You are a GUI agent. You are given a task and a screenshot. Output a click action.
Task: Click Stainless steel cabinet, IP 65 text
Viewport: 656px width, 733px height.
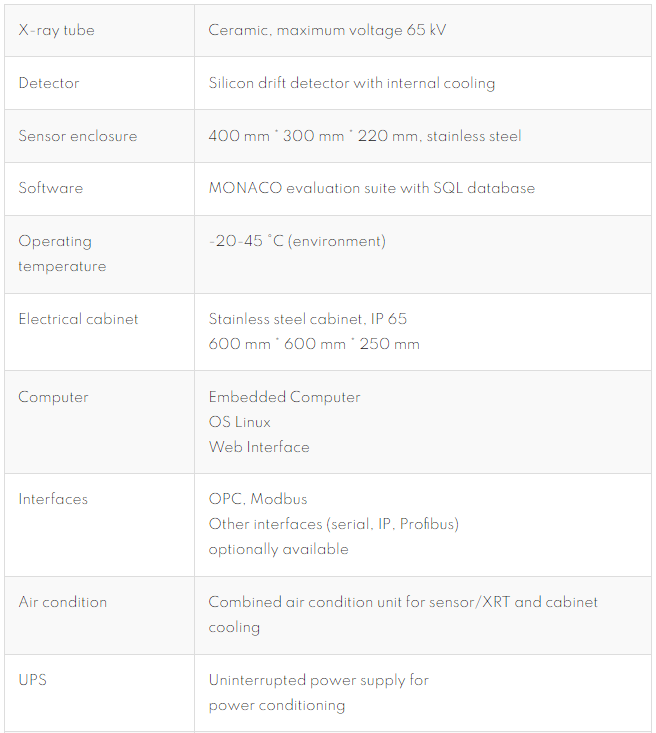coord(308,319)
